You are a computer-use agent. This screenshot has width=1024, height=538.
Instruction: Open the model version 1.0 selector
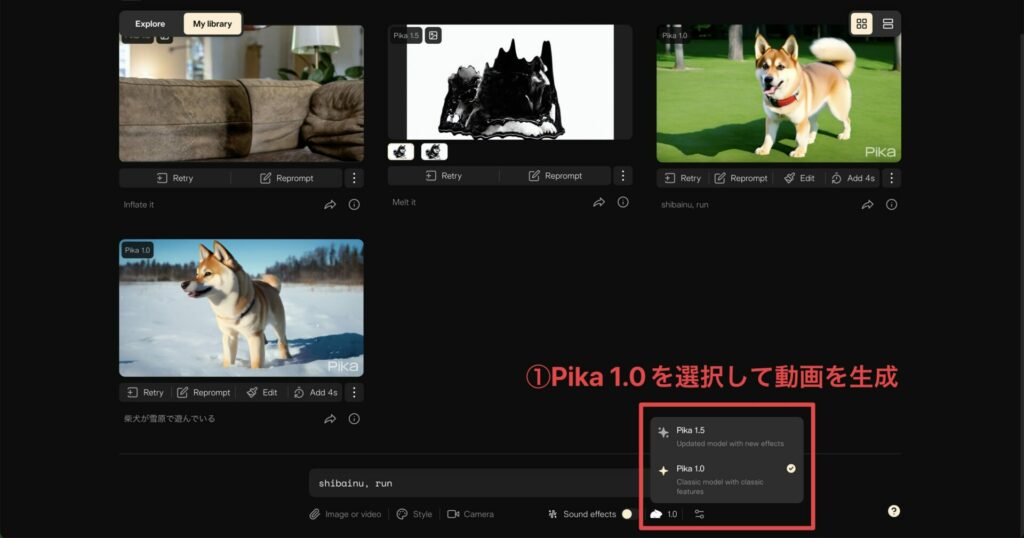tap(664, 514)
